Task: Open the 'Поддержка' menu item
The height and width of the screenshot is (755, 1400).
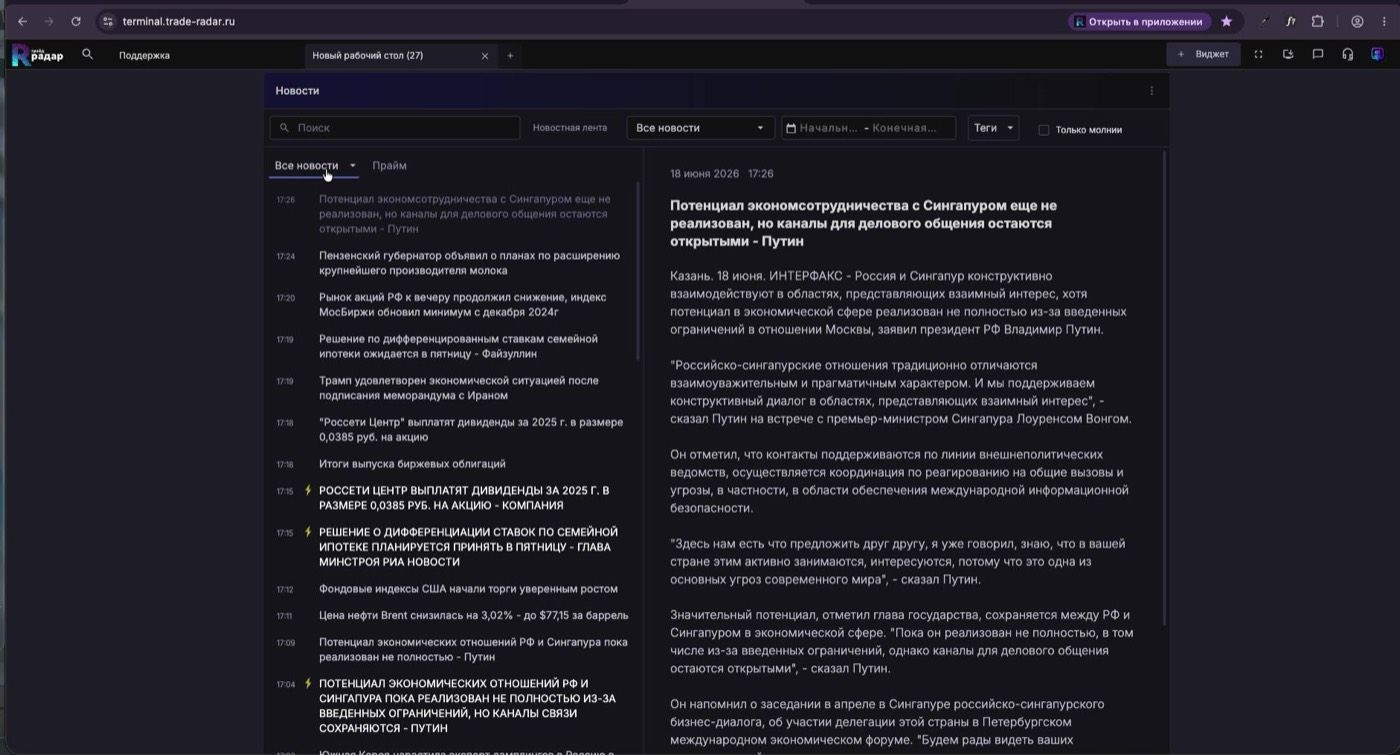Action: [144, 56]
